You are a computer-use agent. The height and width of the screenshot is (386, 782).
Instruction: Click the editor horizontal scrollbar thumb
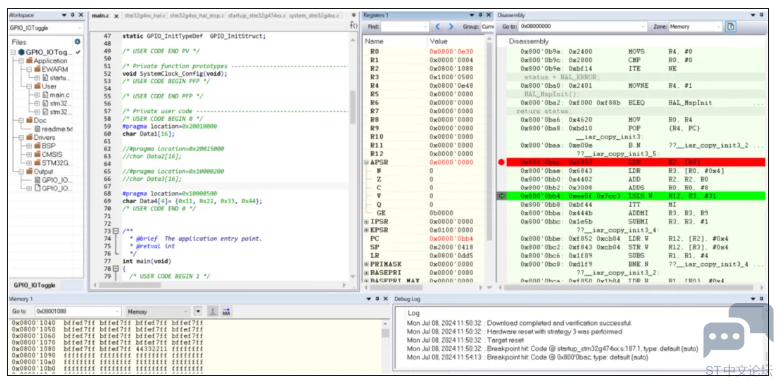coord(130,285)
